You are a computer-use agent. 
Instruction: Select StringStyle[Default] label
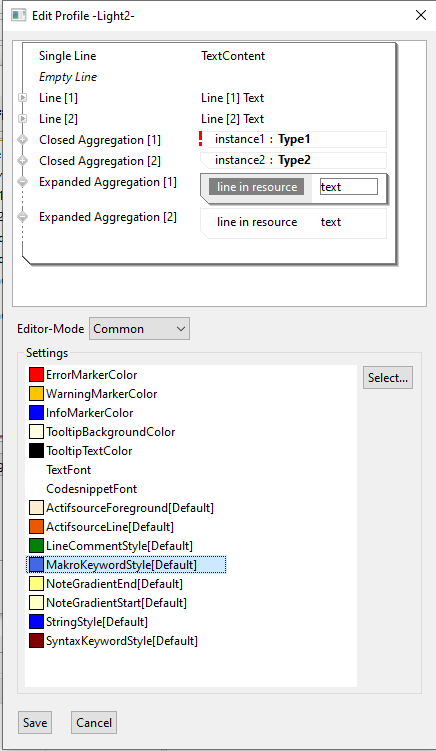(97, 622)
